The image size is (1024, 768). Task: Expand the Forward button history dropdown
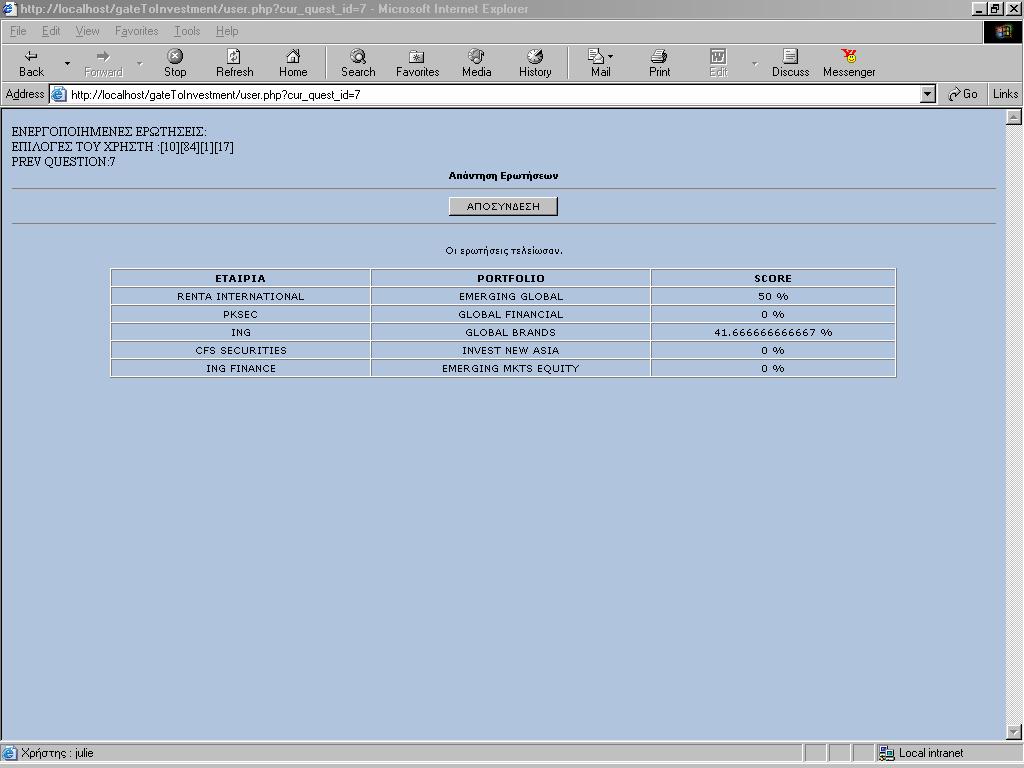tap(139, 63)
